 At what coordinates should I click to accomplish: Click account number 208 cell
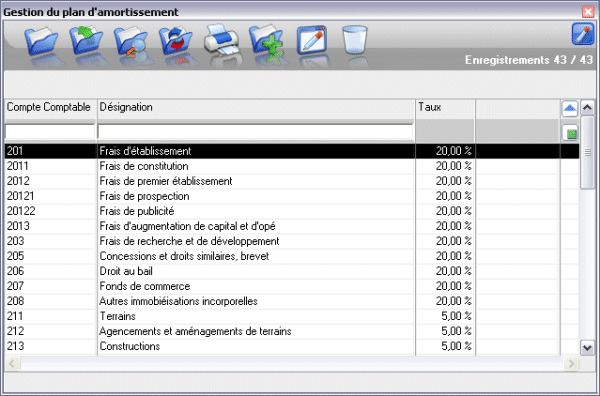point(51,301)
